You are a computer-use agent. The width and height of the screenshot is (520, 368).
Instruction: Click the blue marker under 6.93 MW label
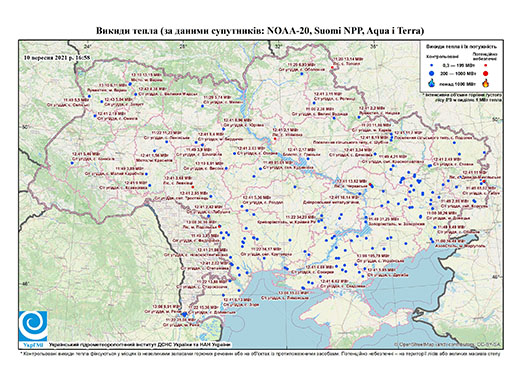(302, 74)
